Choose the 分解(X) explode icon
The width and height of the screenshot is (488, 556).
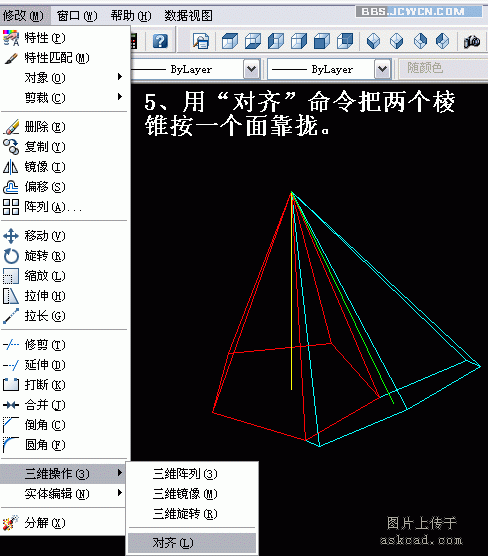(x=11, y=523)
